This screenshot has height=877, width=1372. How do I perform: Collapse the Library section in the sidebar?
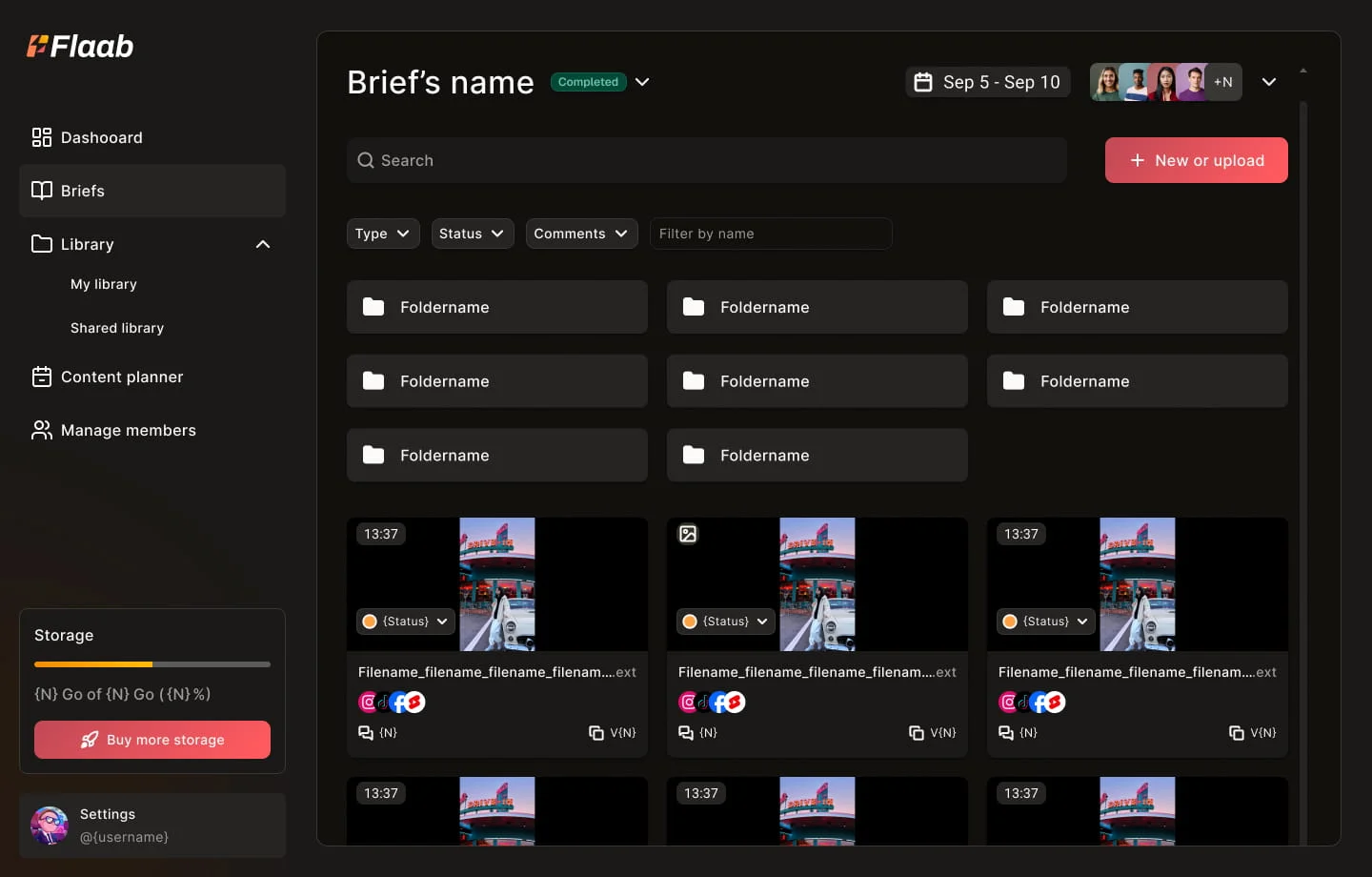263,245
